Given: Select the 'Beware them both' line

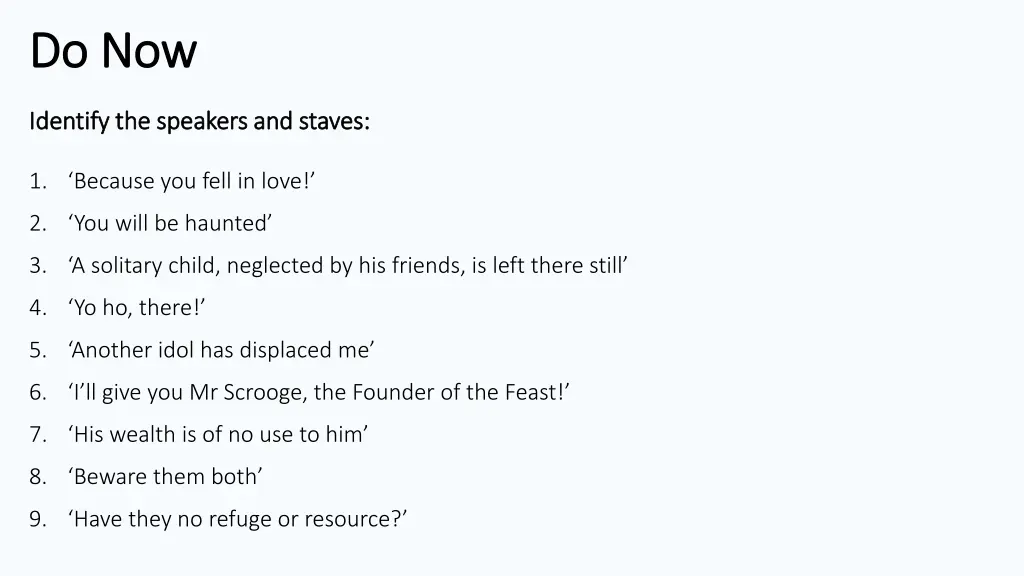Looking at the screenshot, I should (x=165, y=477).
